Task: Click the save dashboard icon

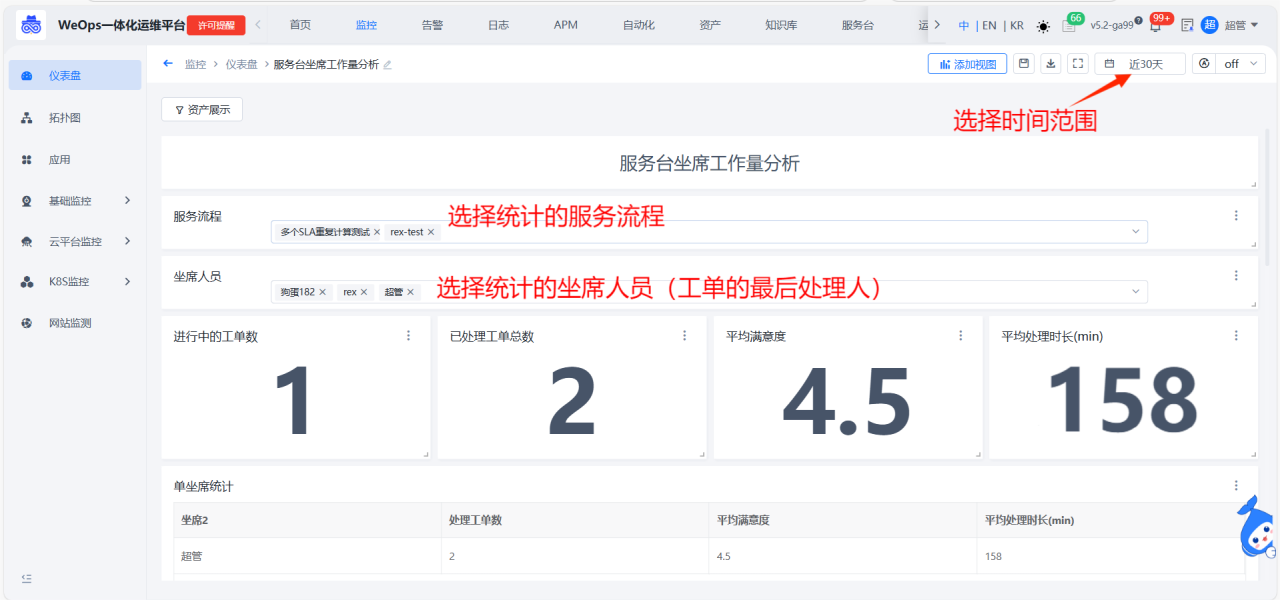Action: 1024,64
